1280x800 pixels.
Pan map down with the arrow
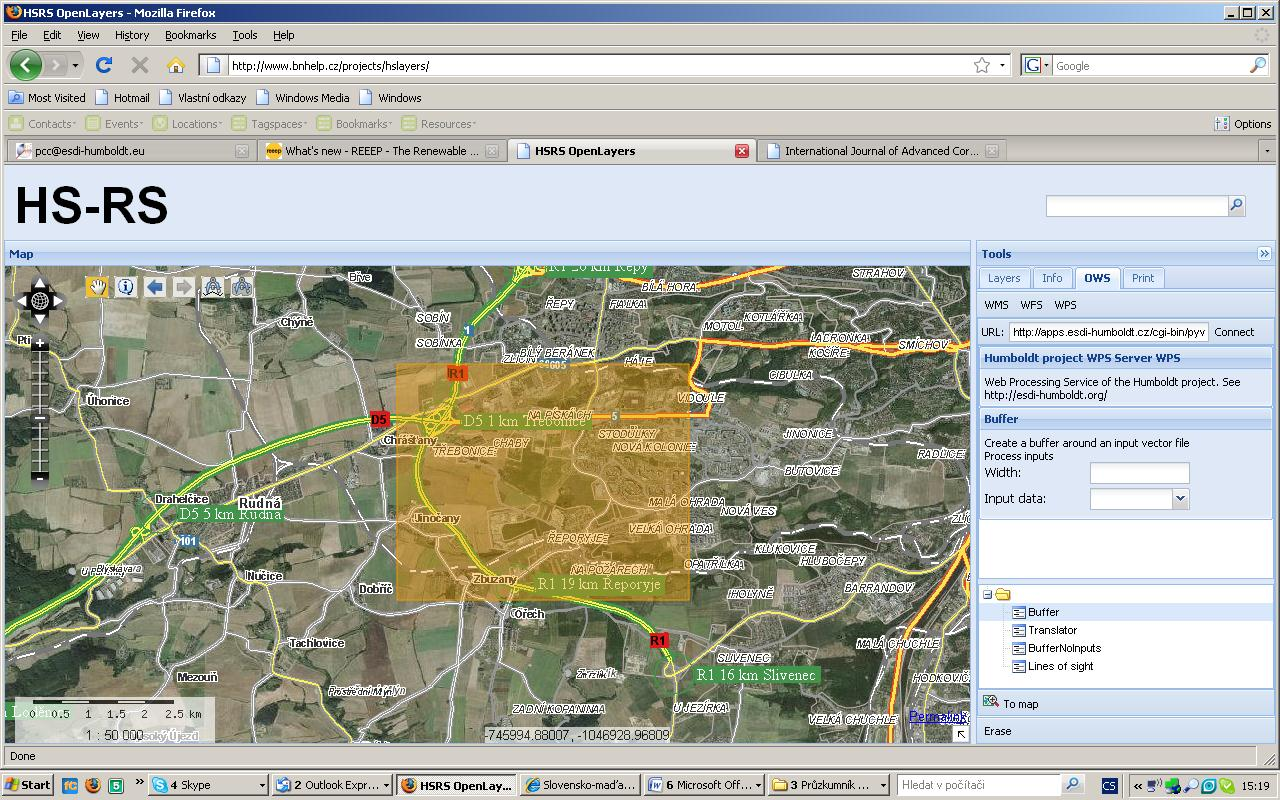40,318
